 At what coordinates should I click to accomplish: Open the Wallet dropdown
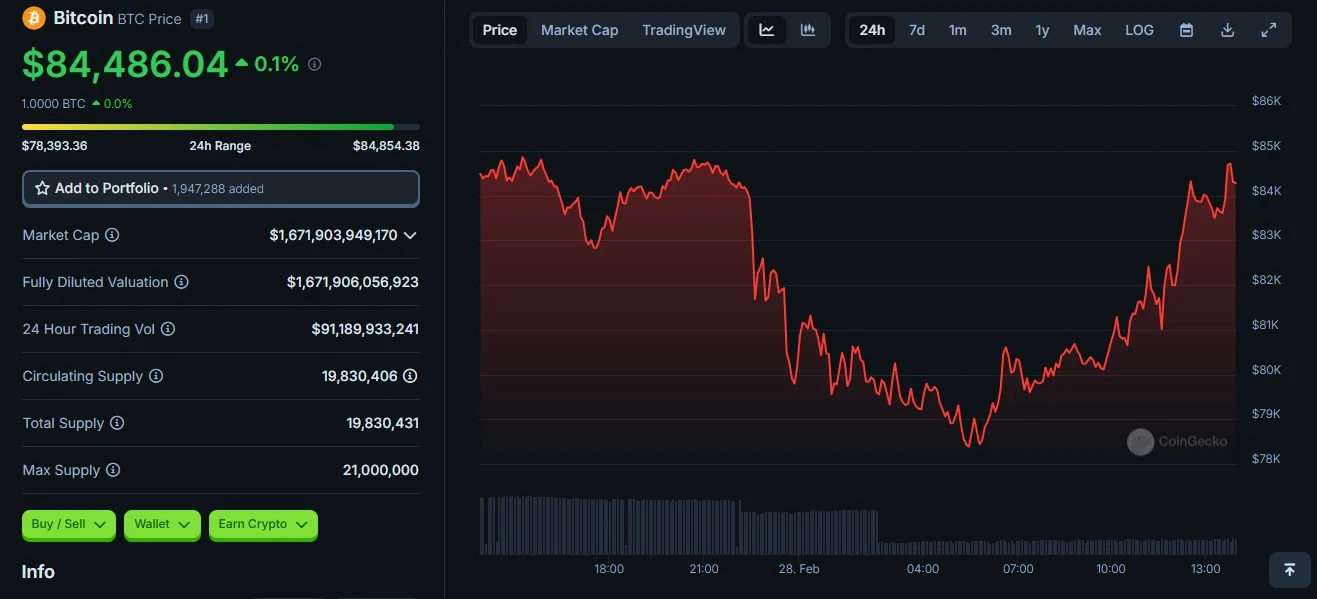(x=161, y=524)
